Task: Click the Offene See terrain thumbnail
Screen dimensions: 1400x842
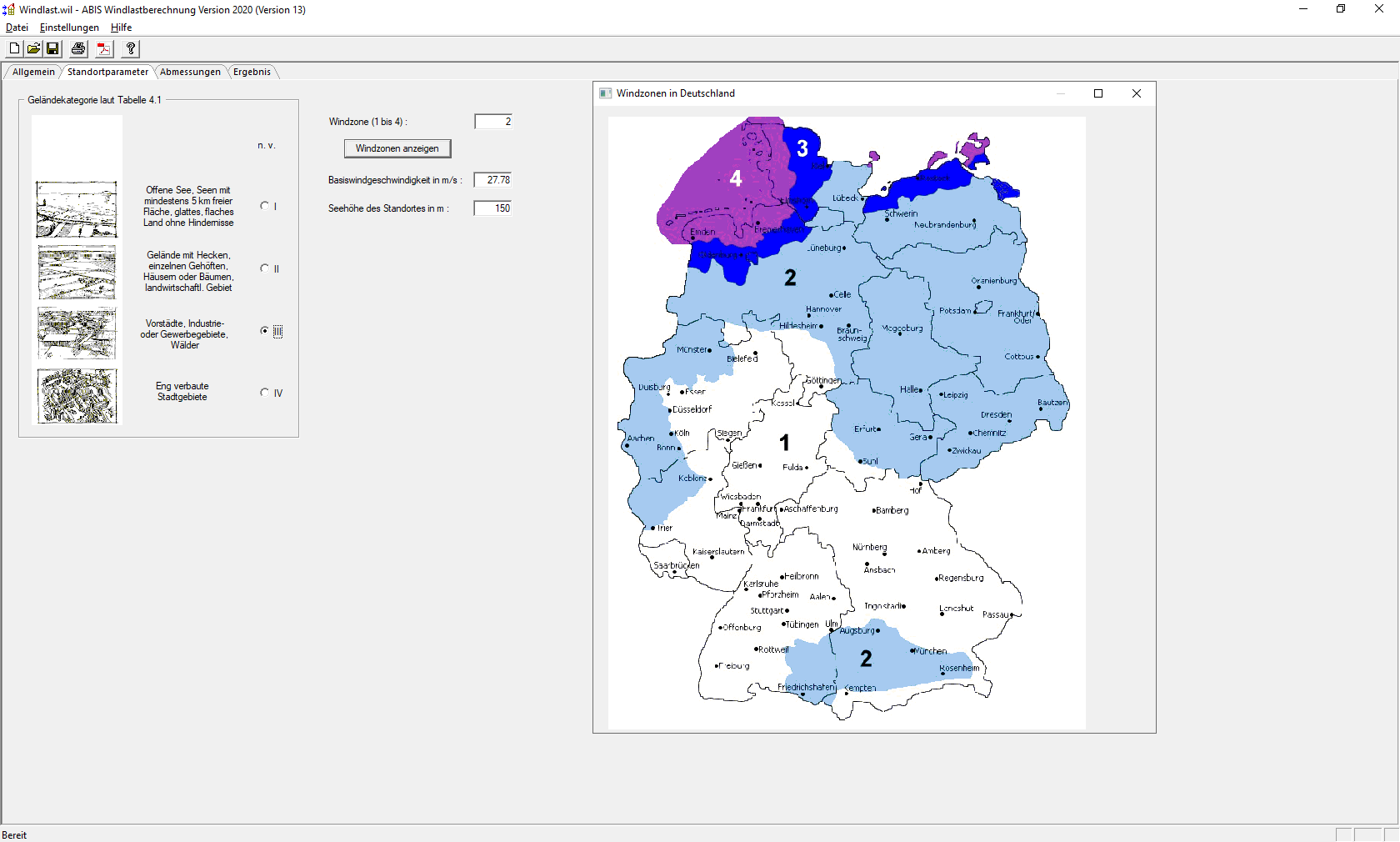Action: pyautogui.click(x=77, y=210)
